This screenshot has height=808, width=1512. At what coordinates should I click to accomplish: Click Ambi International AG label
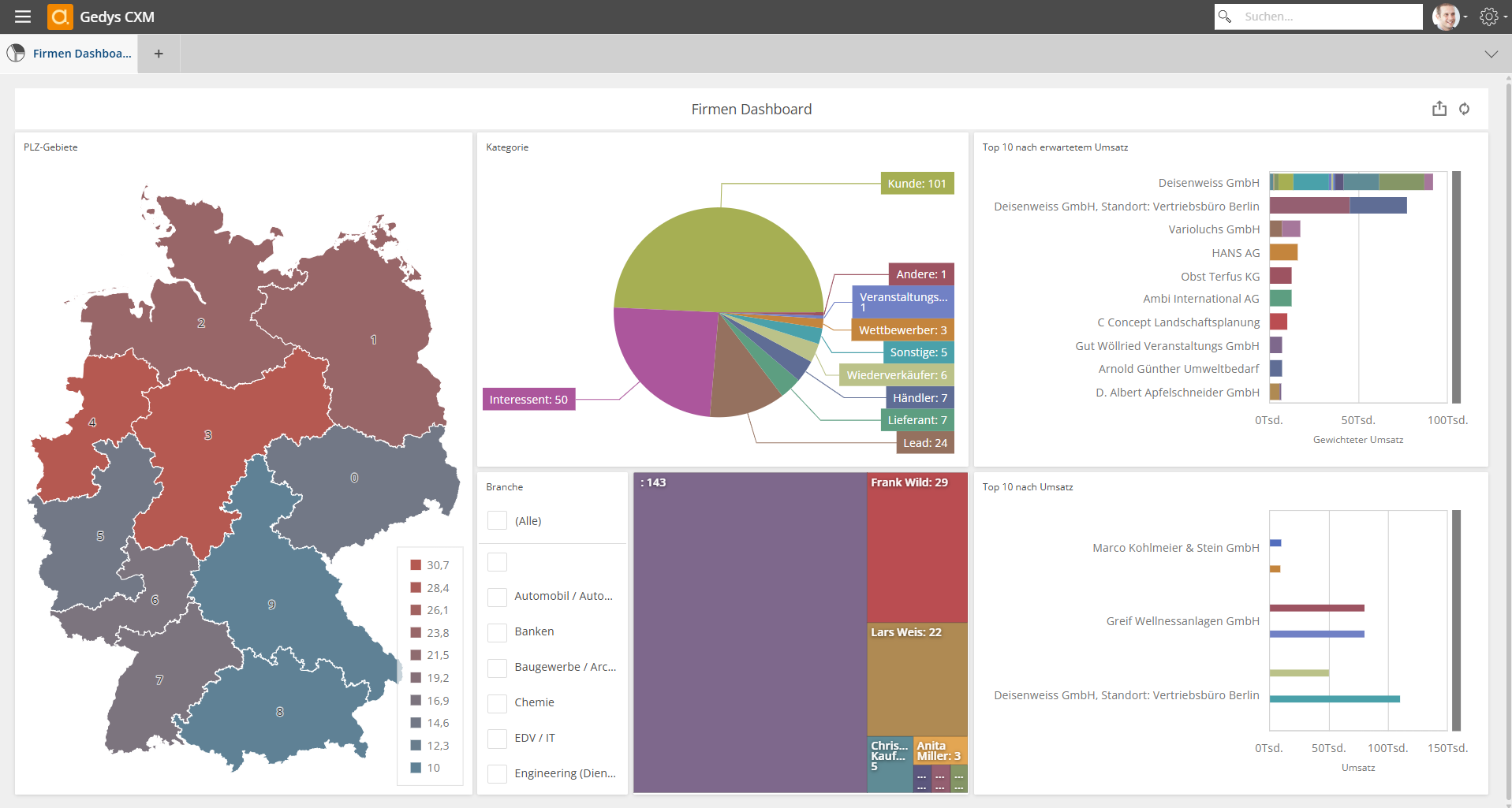tap(1200, 299)
